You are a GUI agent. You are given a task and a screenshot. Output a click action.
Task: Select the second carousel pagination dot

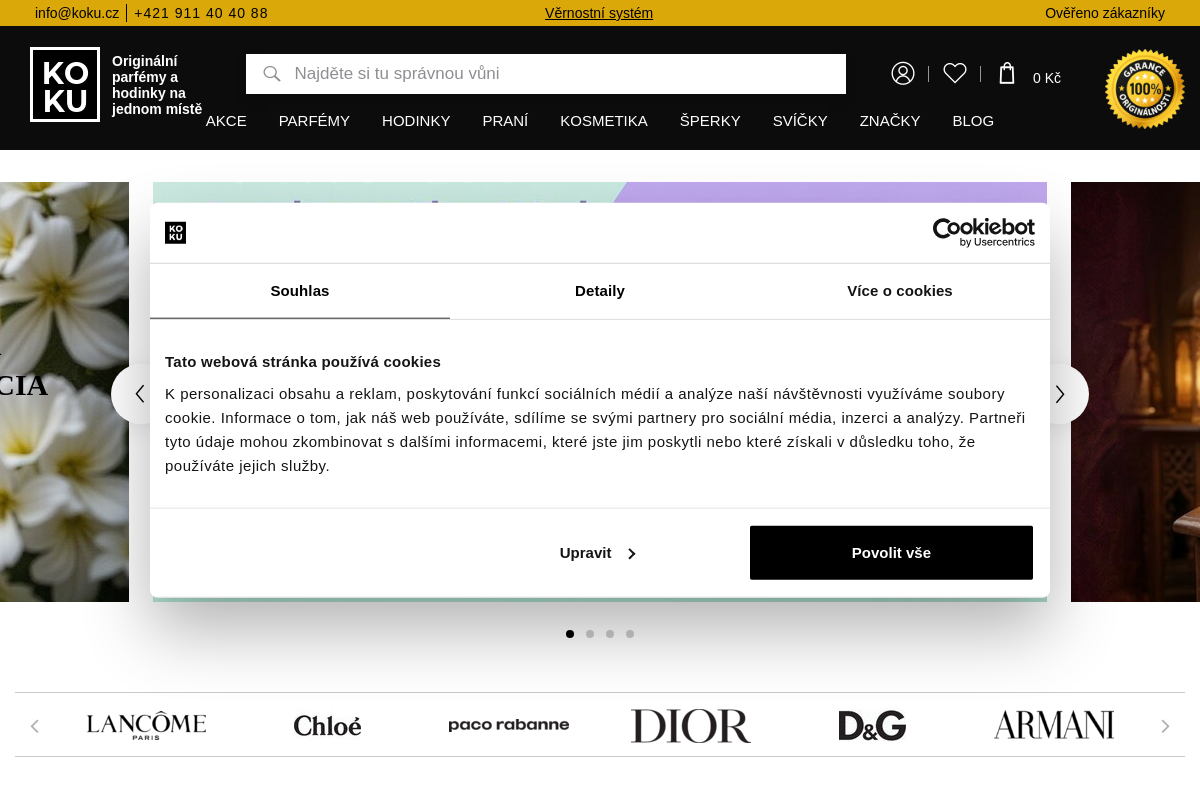(590, 634)
